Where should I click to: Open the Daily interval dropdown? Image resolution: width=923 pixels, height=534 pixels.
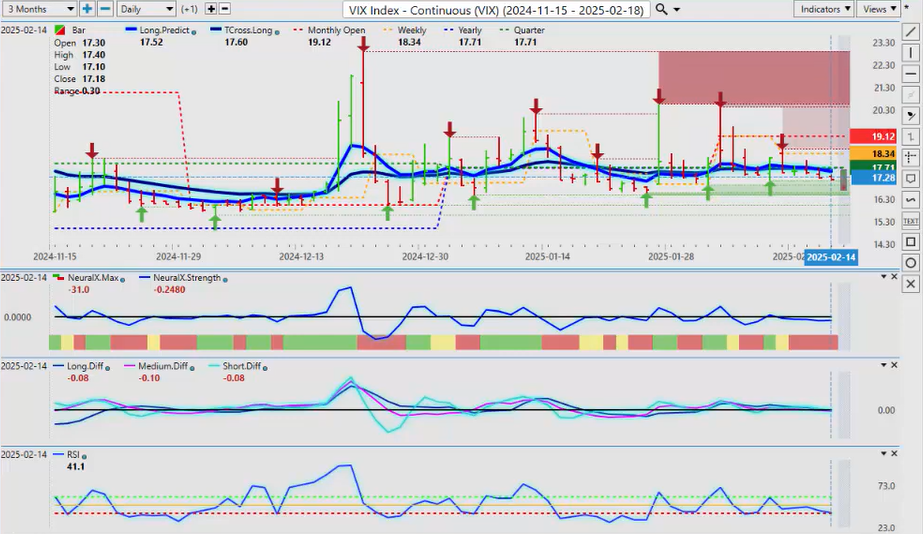(x=145, y=9)
